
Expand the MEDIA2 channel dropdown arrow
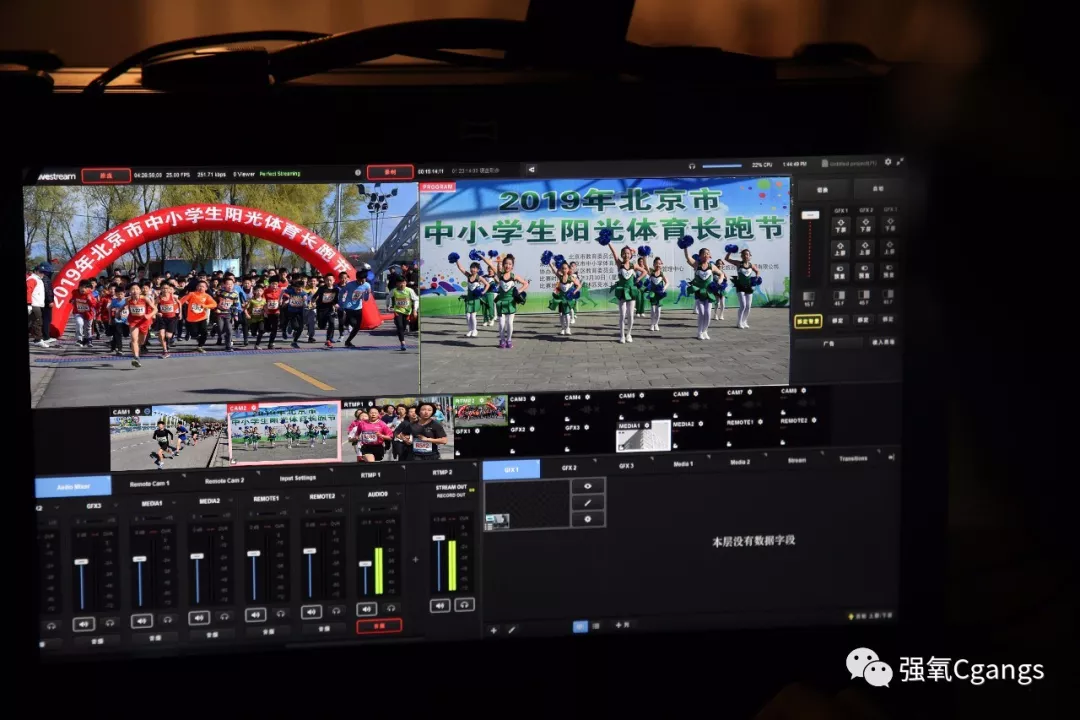point(229,500)
